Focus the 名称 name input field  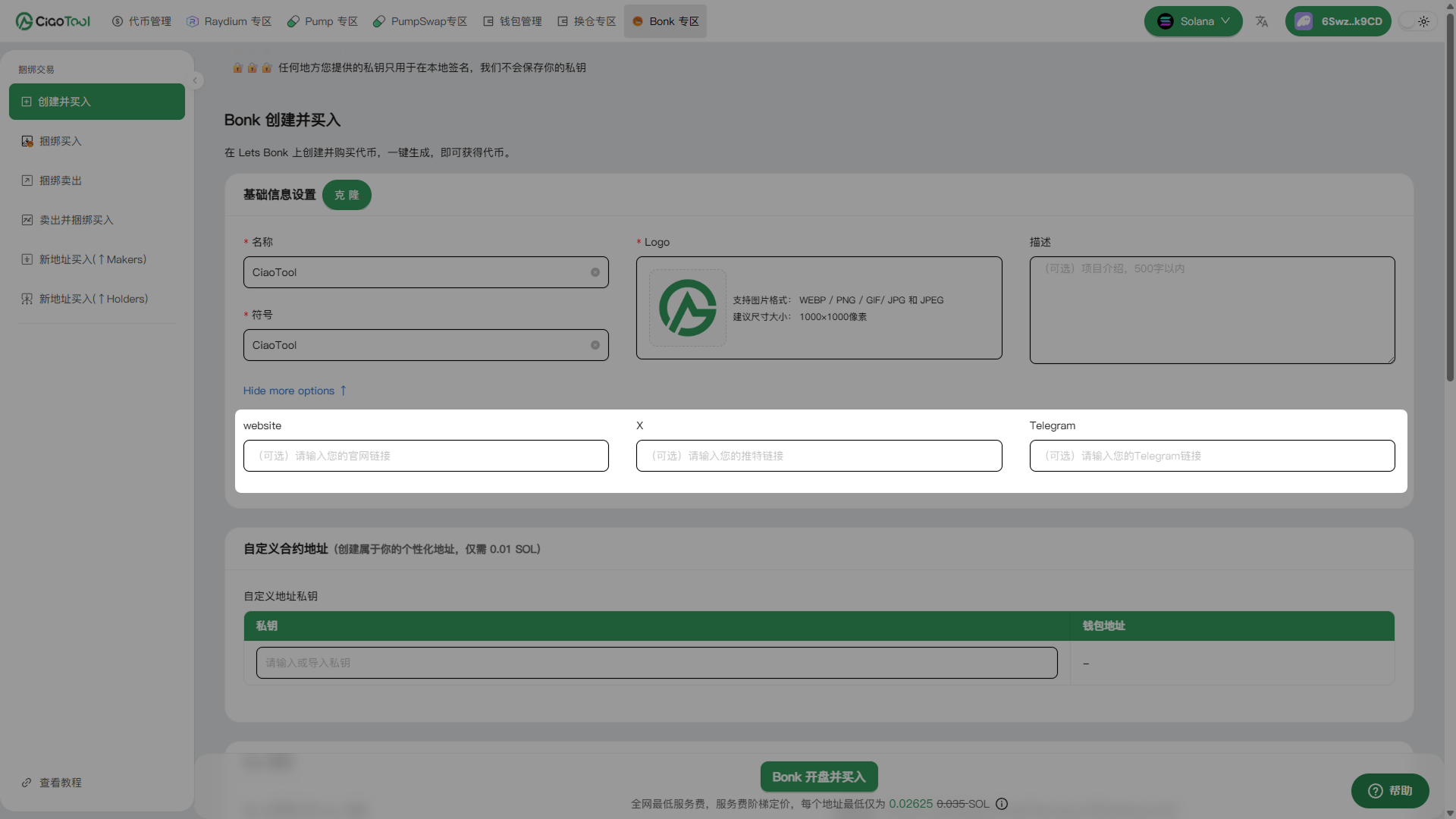[x=425, y=272]
